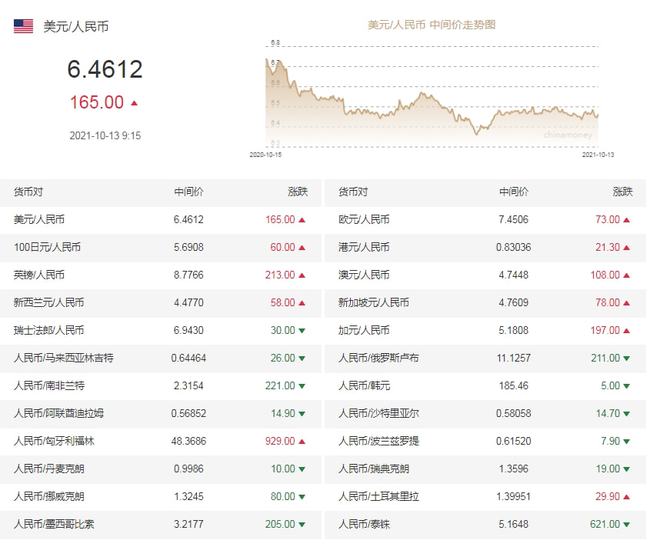
Task: Click red arrow in 人民币/匈牙利福林 row
Action: [302, 441]
